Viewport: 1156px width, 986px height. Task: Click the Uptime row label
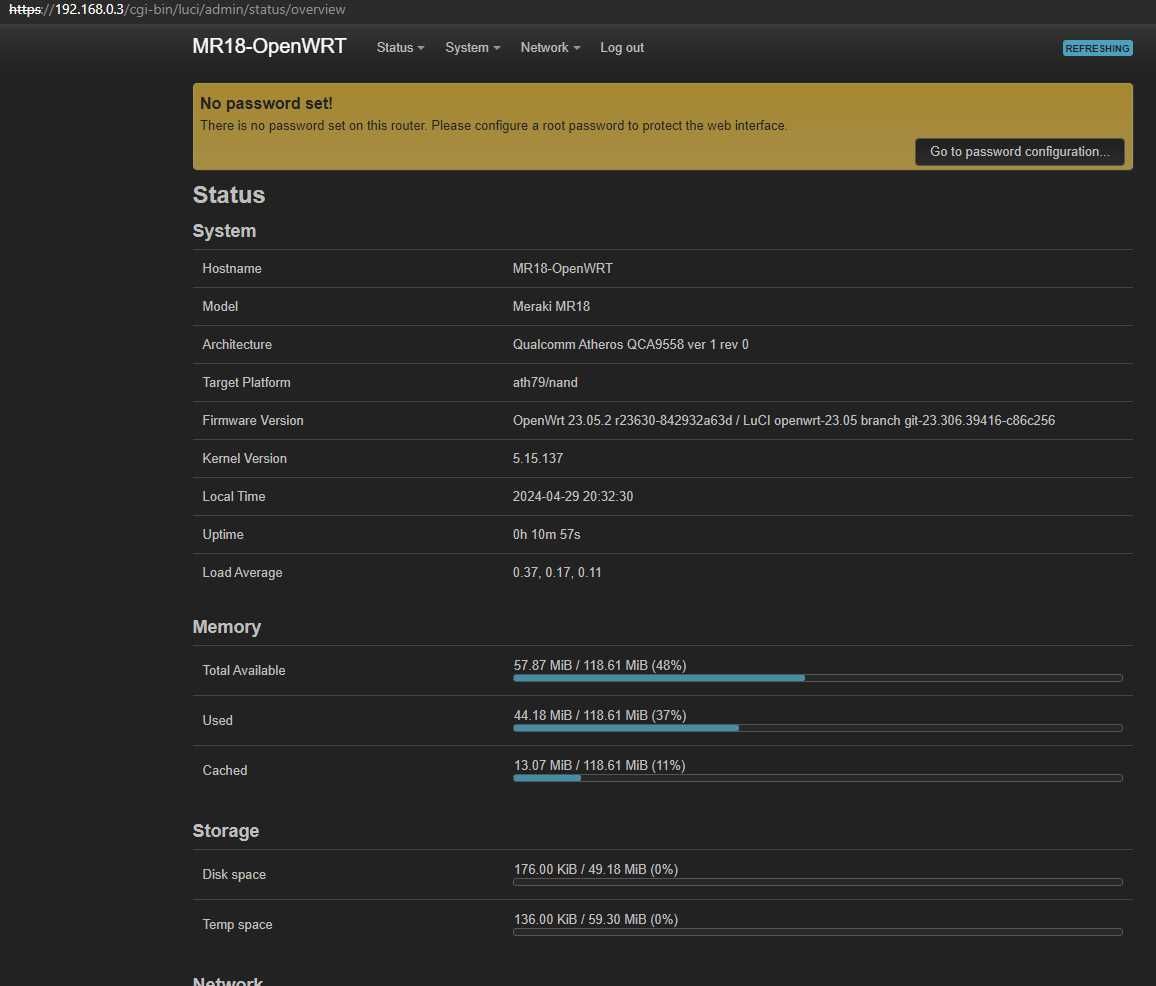(223, 535)
